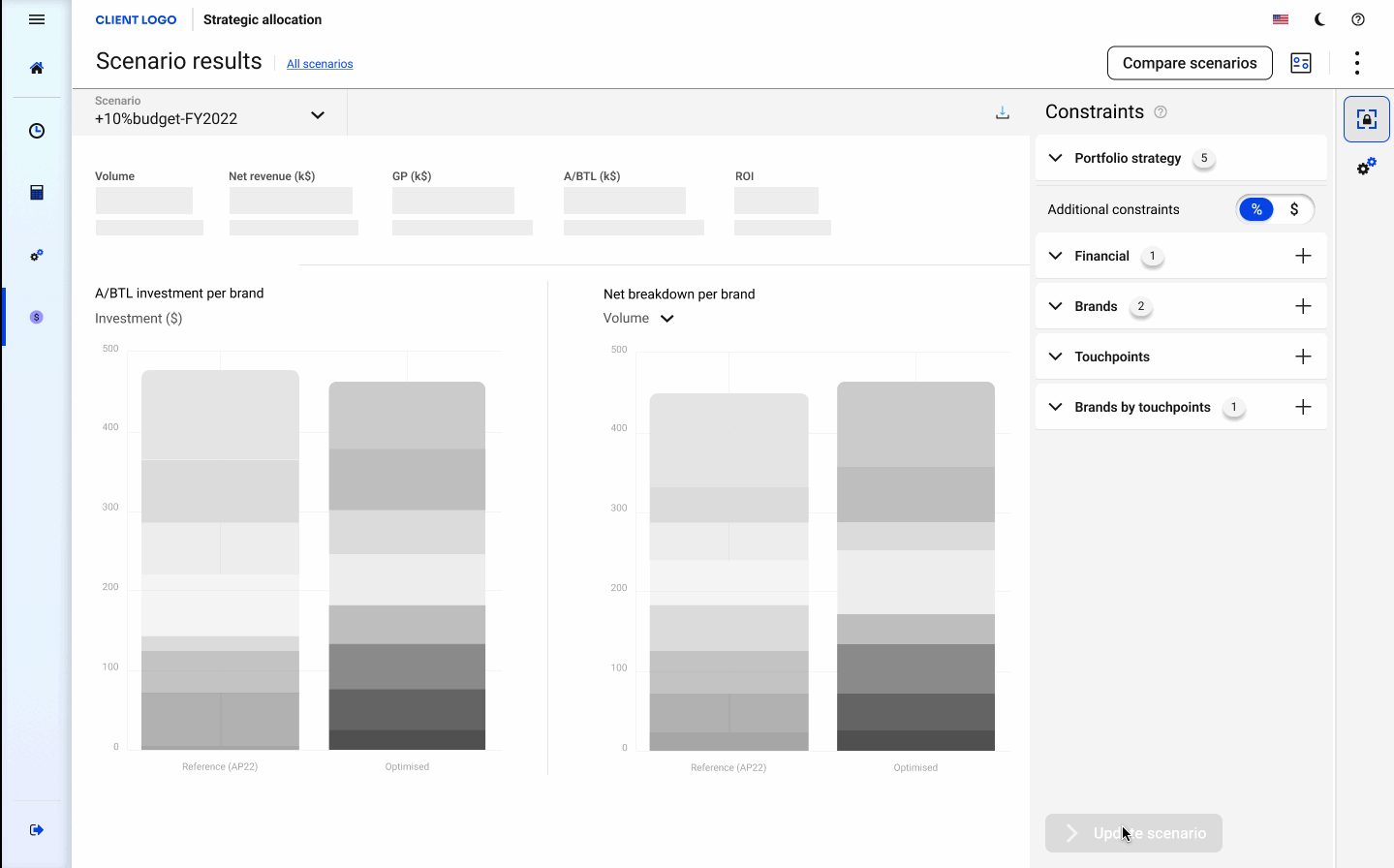Open the hamburger menu in the sidebar

(37, 19)
